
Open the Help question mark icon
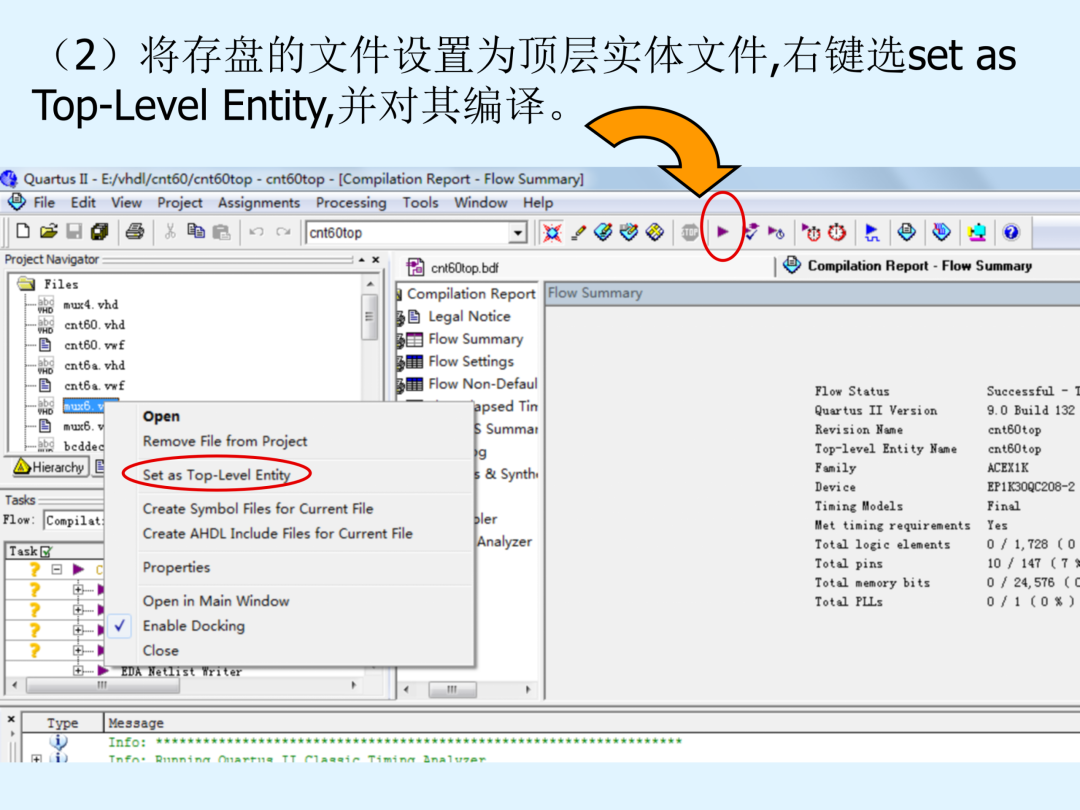tap(1010, 232)
